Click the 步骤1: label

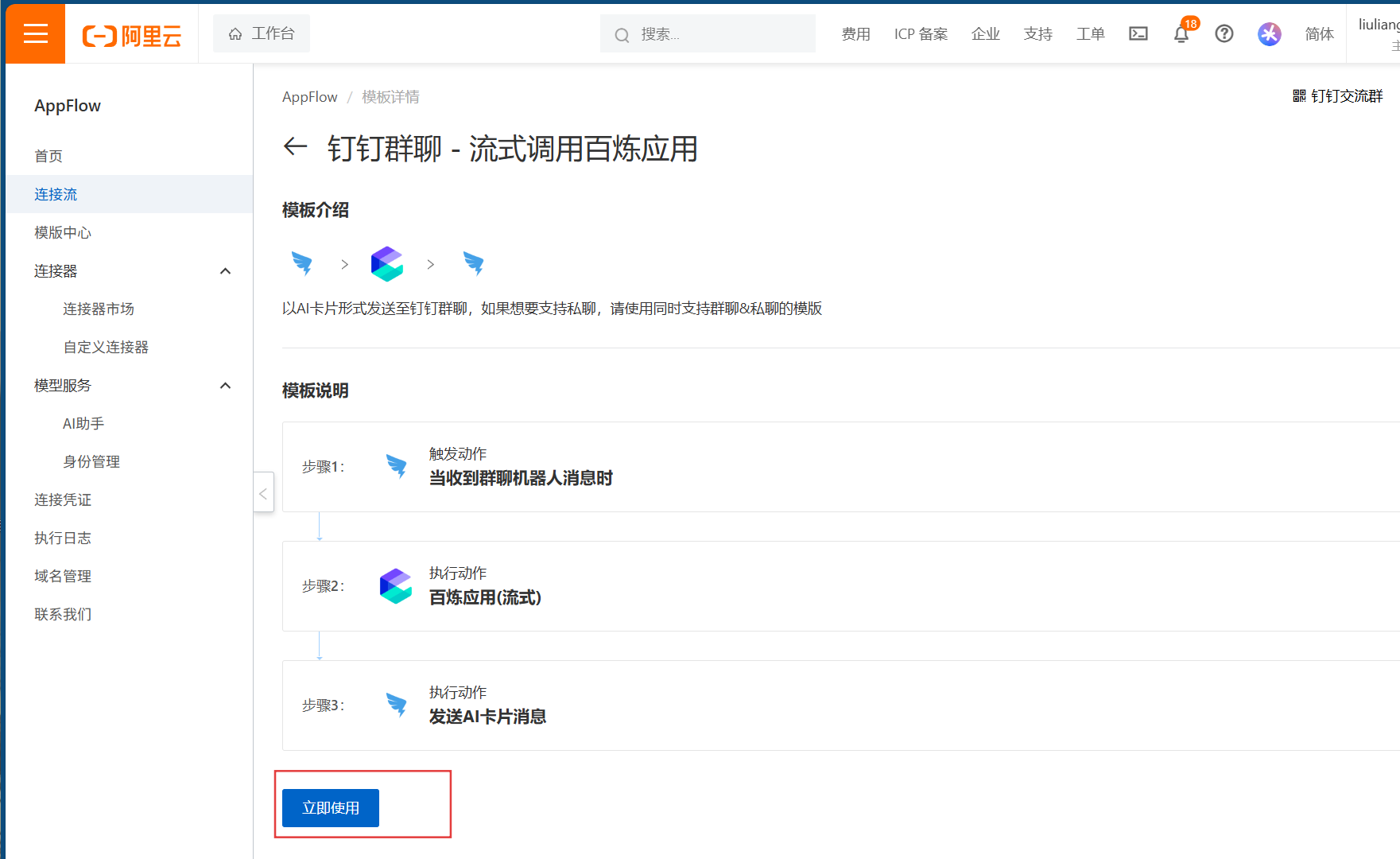tap(323, 467)
